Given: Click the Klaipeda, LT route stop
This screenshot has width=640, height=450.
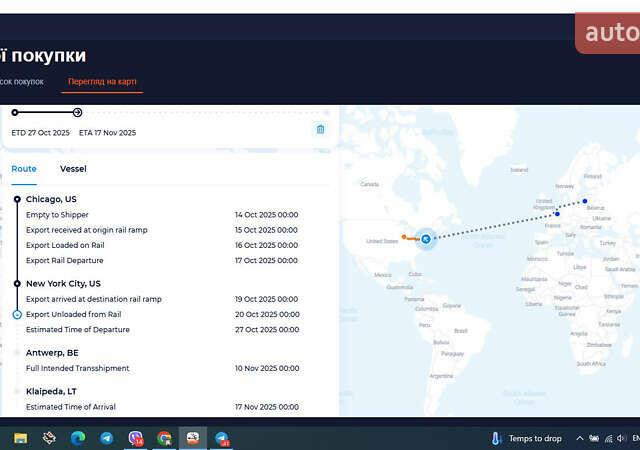Looking at the screenshot, I should coord(53,392).
